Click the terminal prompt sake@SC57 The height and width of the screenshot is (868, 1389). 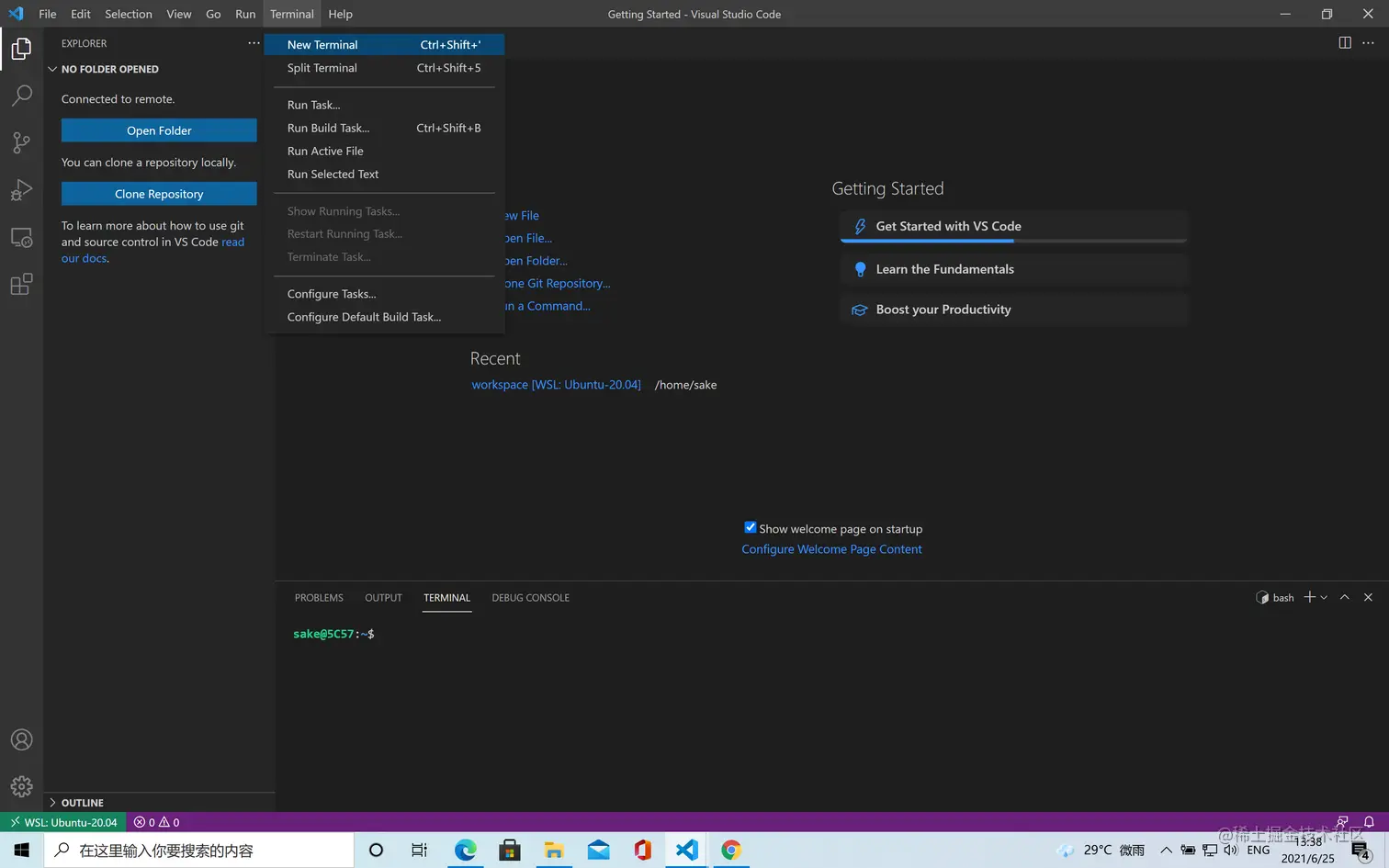[333, 634]
